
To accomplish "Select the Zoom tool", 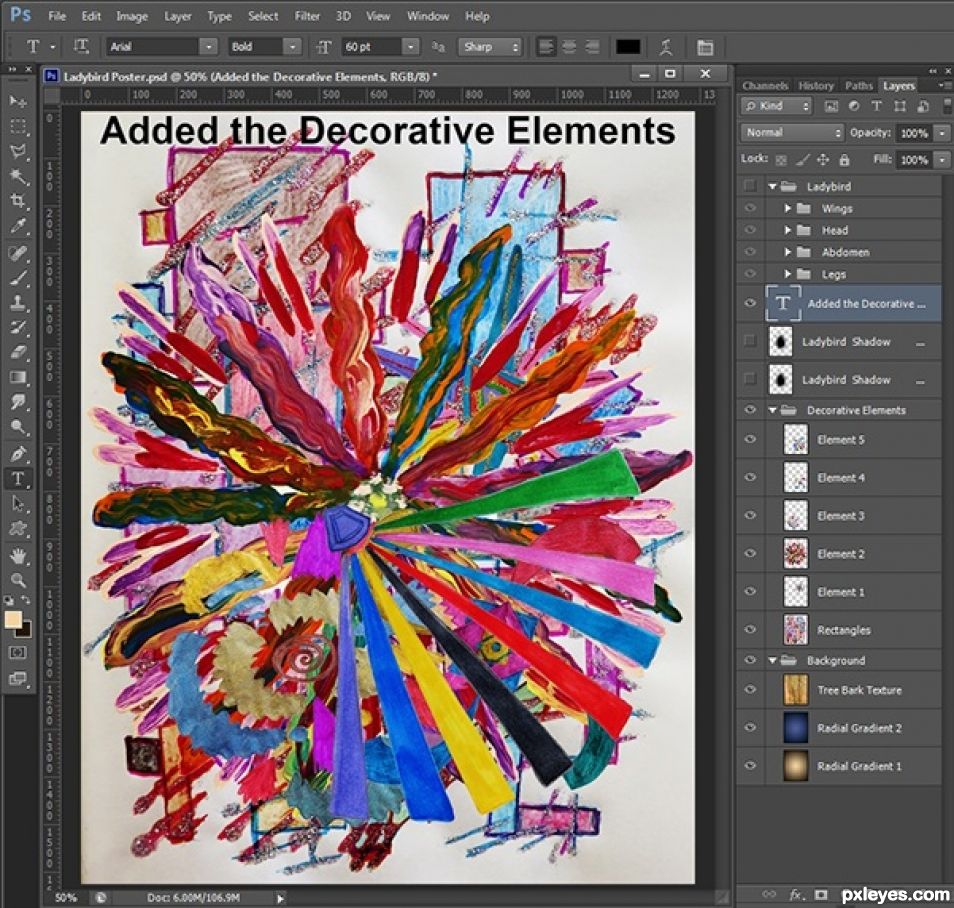I will click(18, 581).
